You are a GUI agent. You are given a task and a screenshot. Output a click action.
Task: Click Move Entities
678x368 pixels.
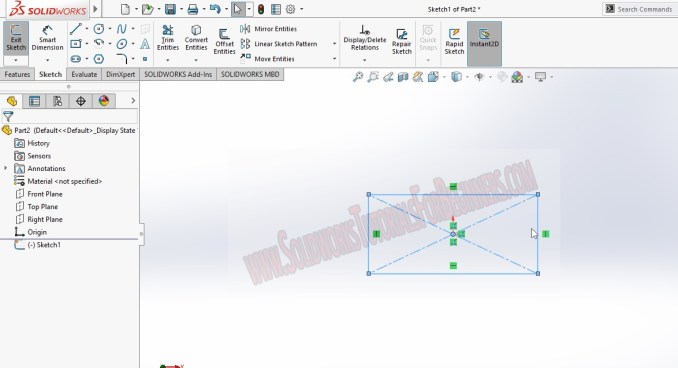click(x=268, y=59)
